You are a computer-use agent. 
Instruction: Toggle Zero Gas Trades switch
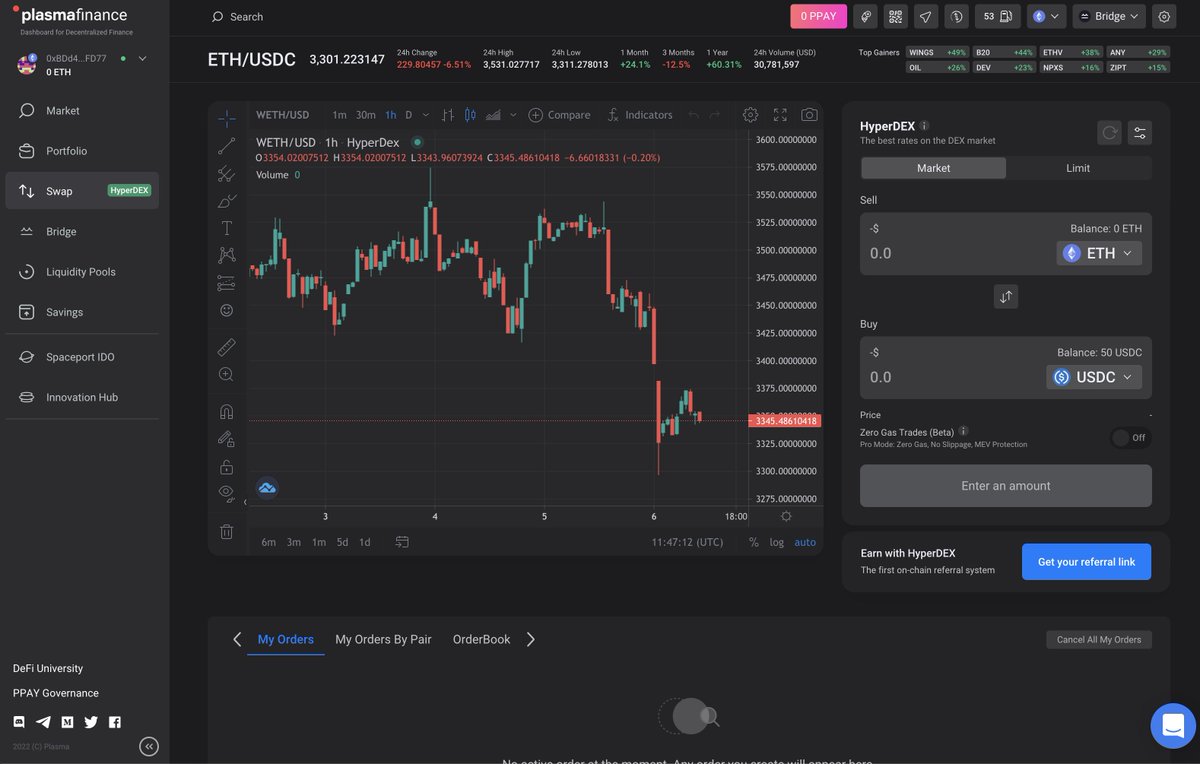tap(1131, 437)
